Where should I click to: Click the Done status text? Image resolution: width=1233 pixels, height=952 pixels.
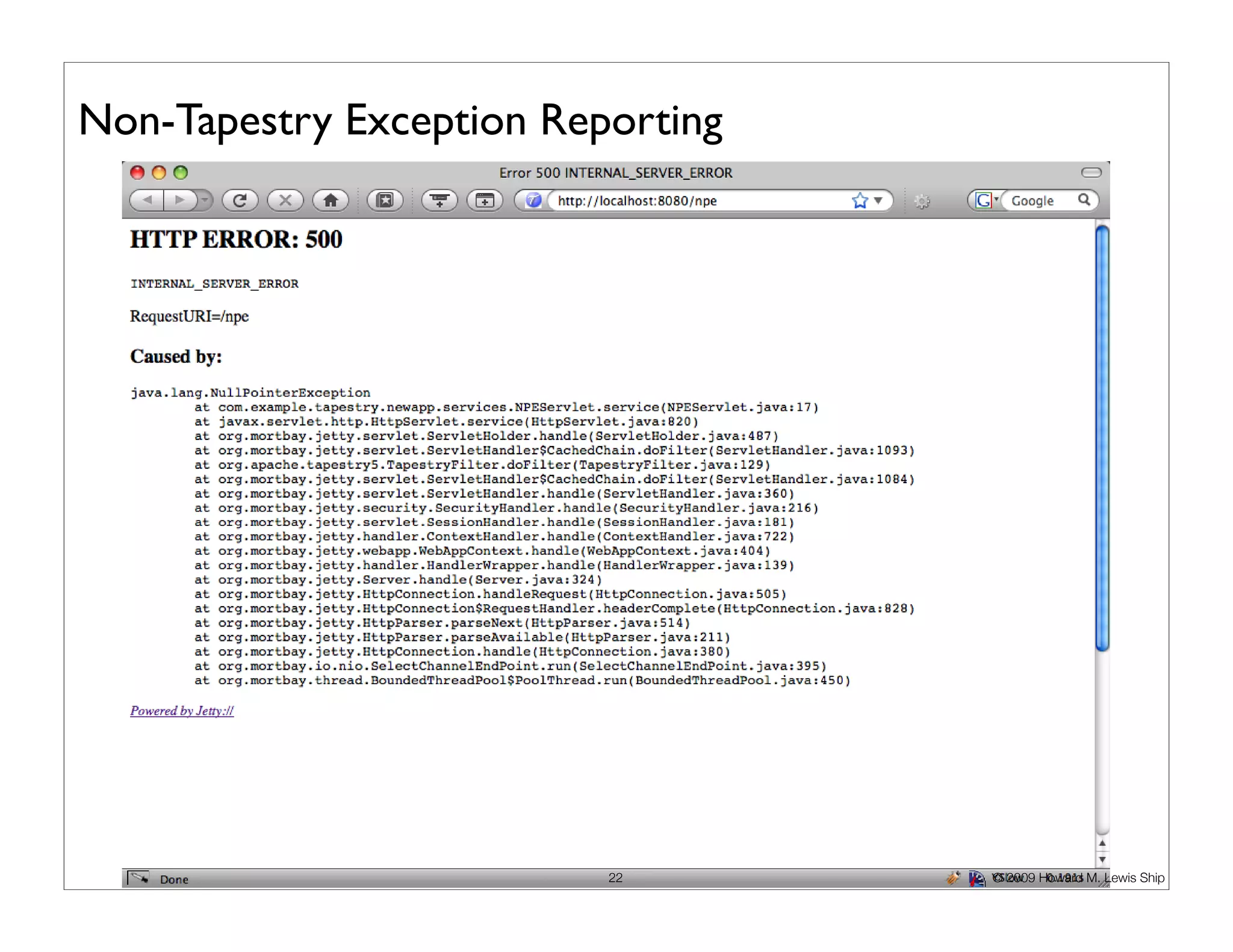pos(174,879)
